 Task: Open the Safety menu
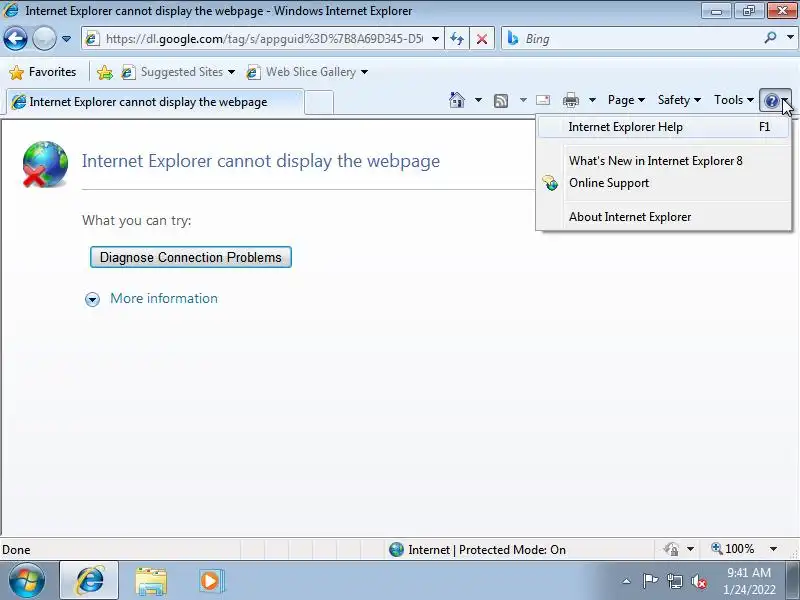(x=679, y=100)
